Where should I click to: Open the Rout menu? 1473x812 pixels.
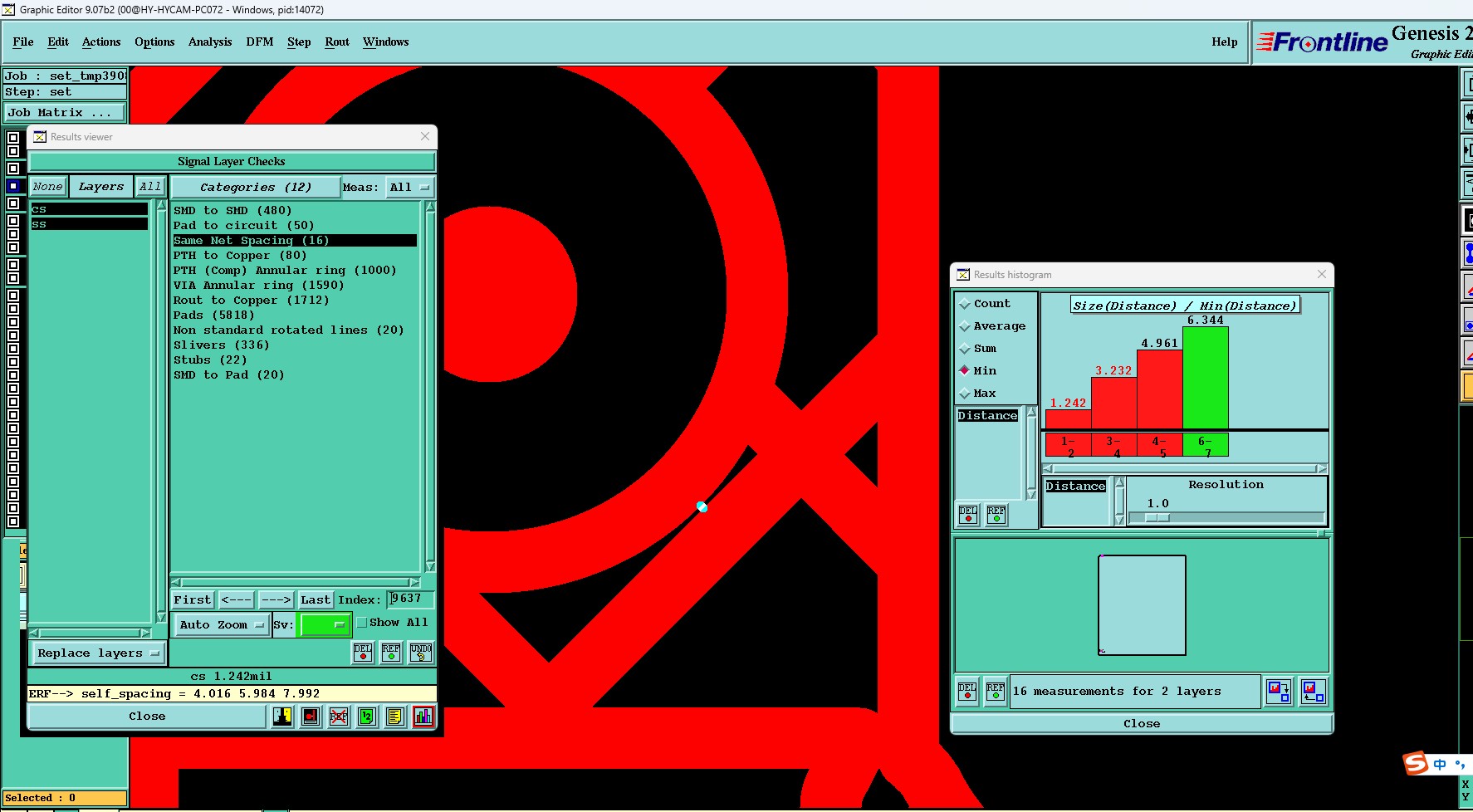click(x=337, y=42)
